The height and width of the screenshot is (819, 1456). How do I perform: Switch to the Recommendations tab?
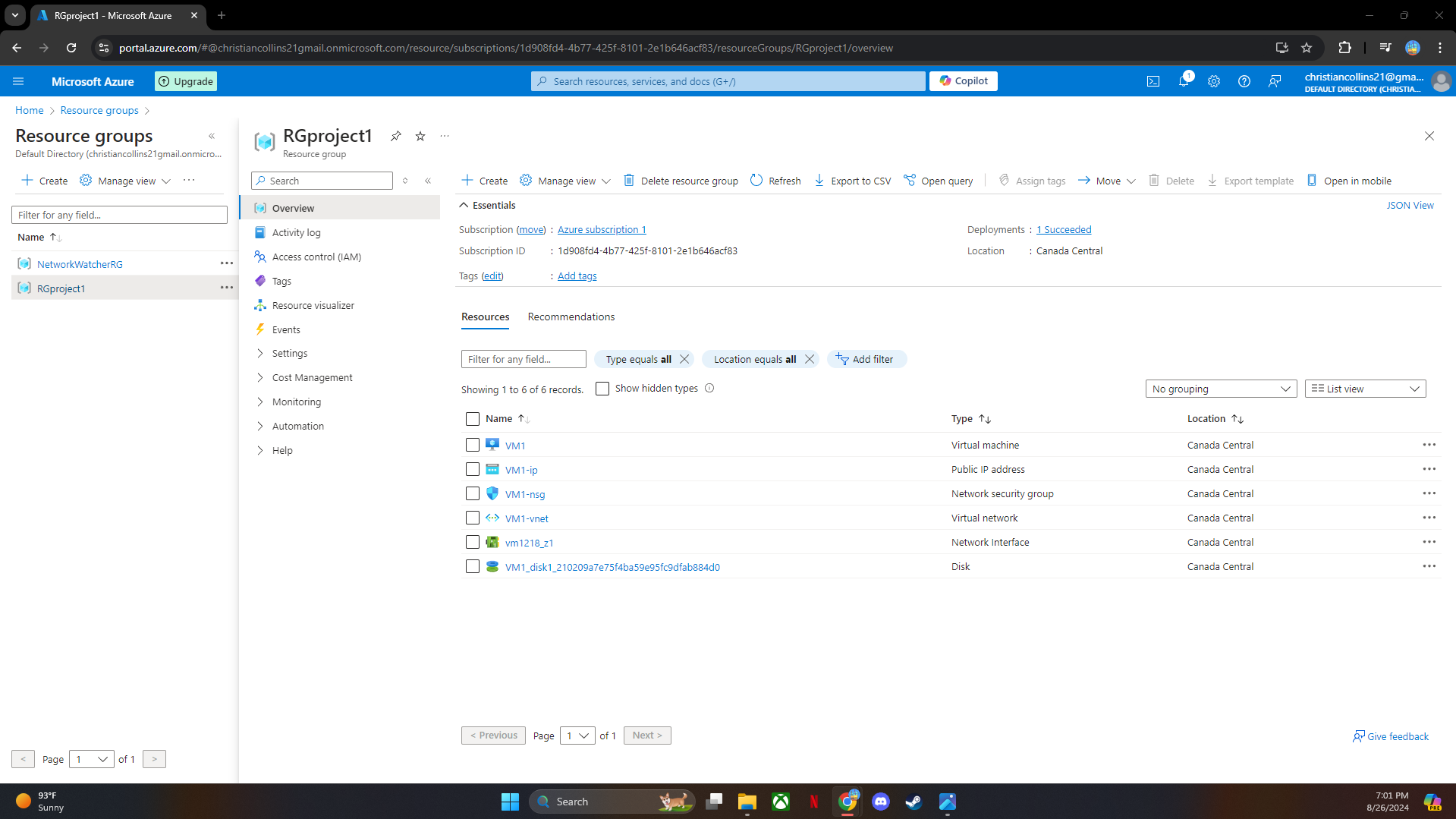571,317
